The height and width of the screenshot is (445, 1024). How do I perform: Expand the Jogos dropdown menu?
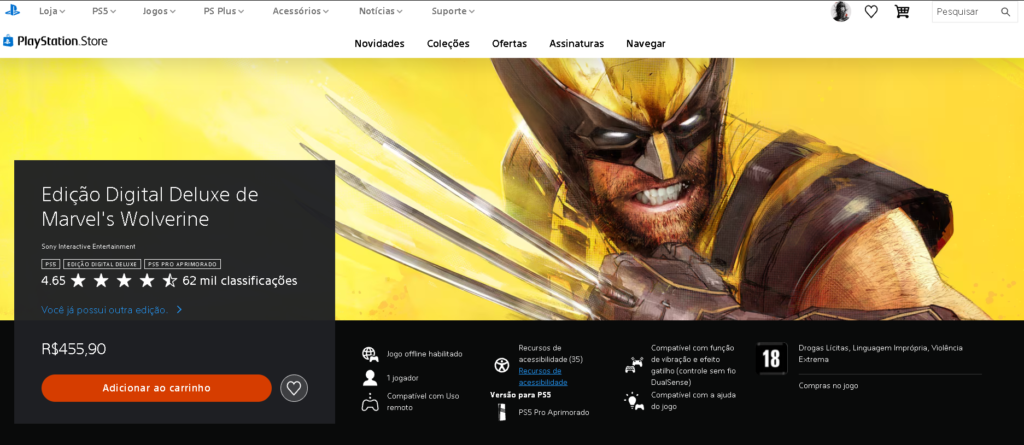click(160, 11)
